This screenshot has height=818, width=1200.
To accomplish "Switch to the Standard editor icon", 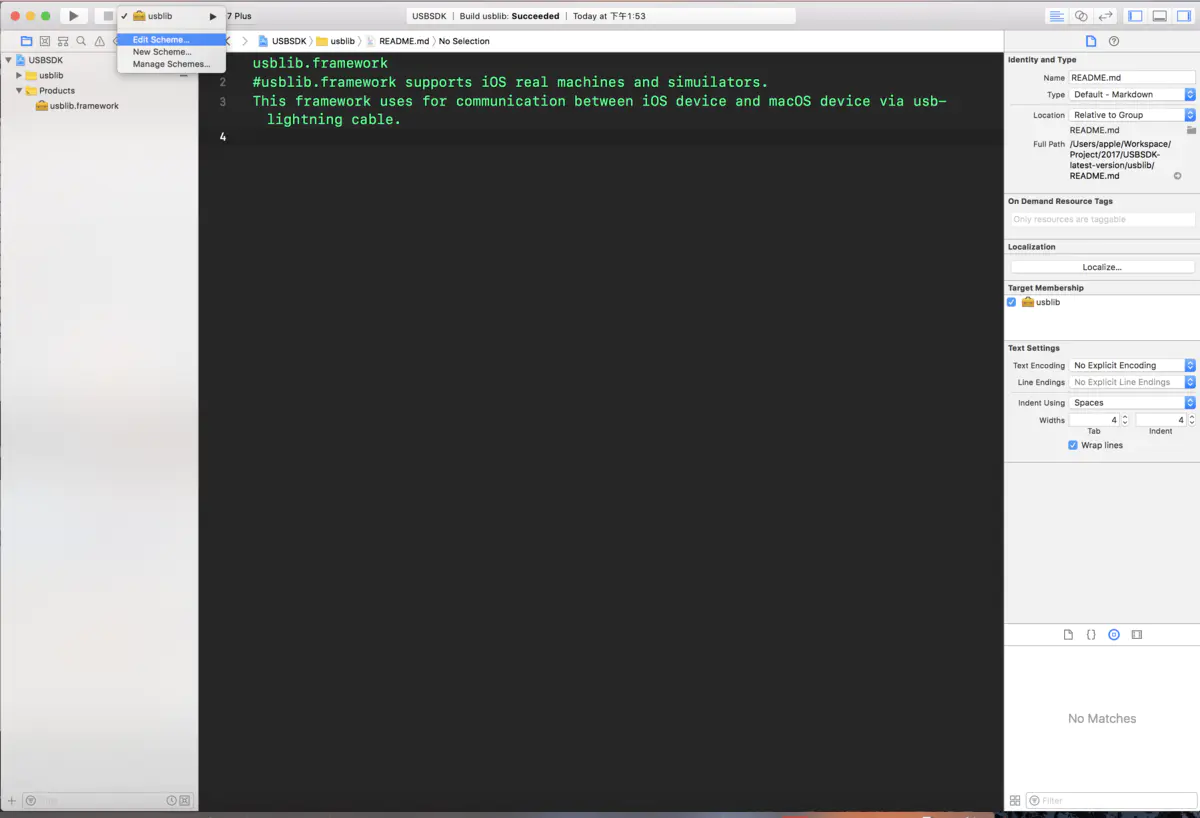I will [x=1056, y=16].
